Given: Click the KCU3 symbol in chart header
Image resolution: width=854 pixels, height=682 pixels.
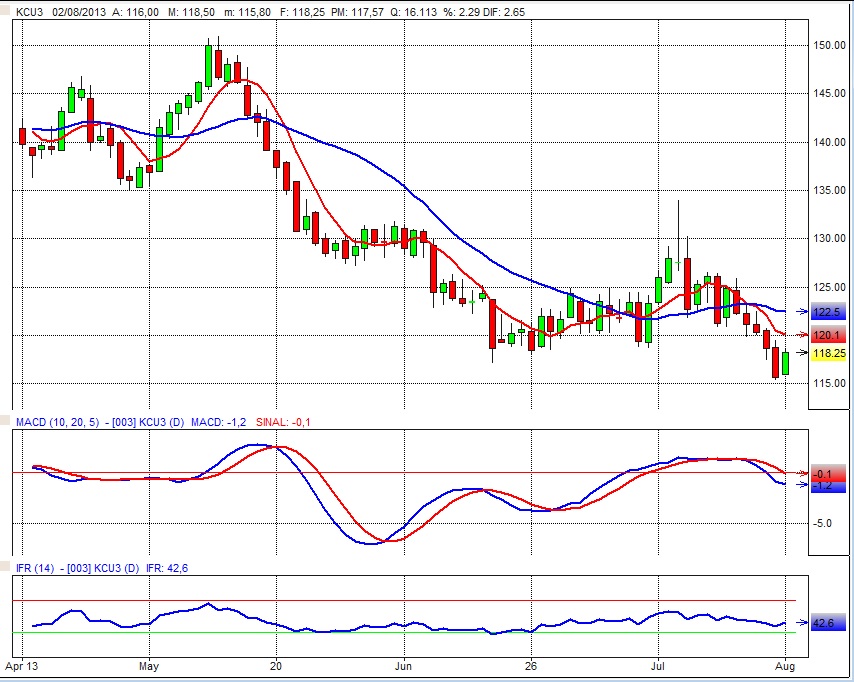Looking at the screenshot, I should 29,12.
